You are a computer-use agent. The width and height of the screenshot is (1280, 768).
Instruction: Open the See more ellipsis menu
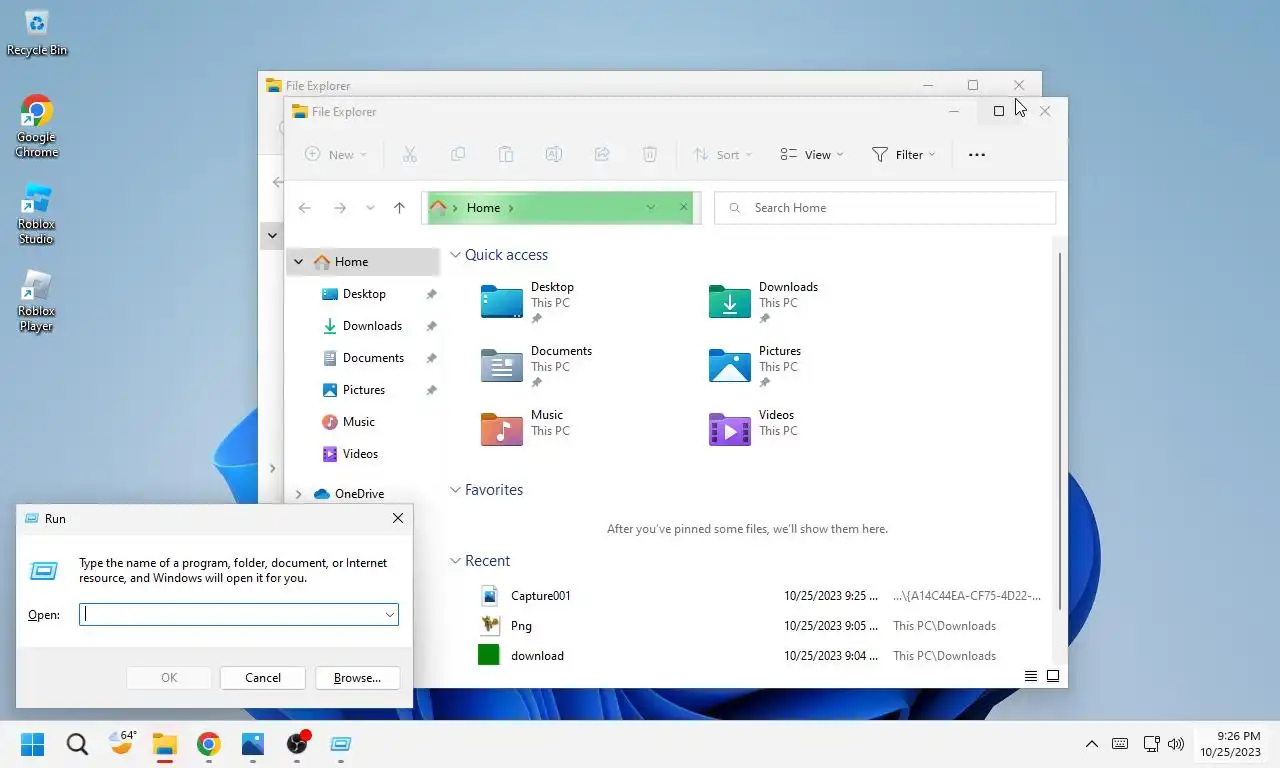pyautogui.click(x=977, y=154)
